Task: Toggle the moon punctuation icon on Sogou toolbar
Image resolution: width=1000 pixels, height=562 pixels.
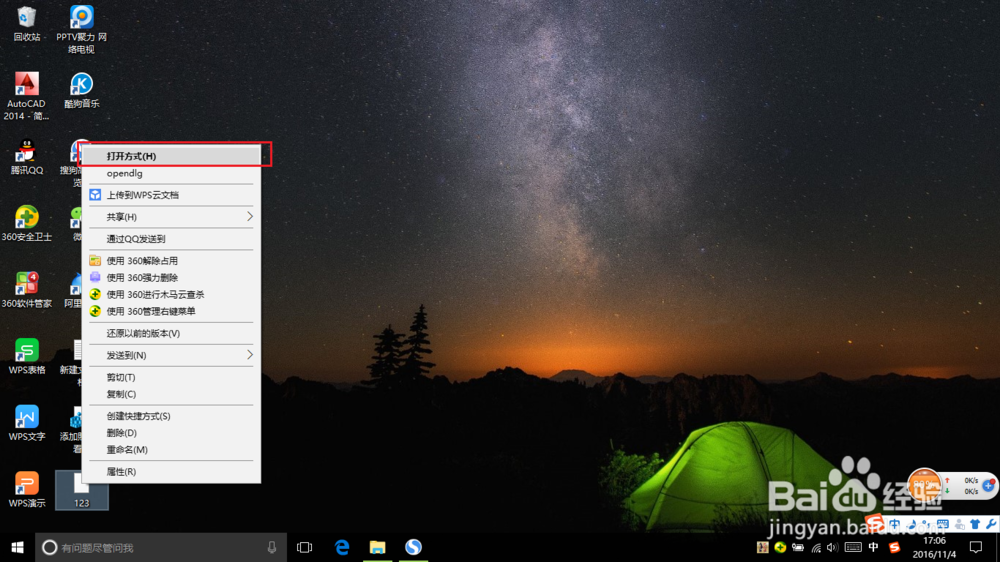Action: 910,524
